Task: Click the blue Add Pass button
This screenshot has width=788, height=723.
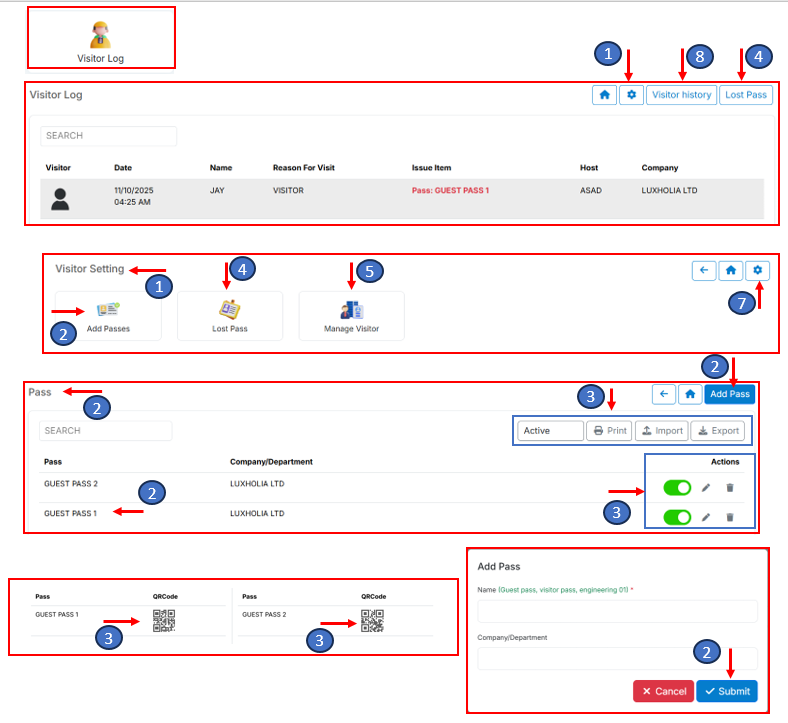Action: [729, 394]
